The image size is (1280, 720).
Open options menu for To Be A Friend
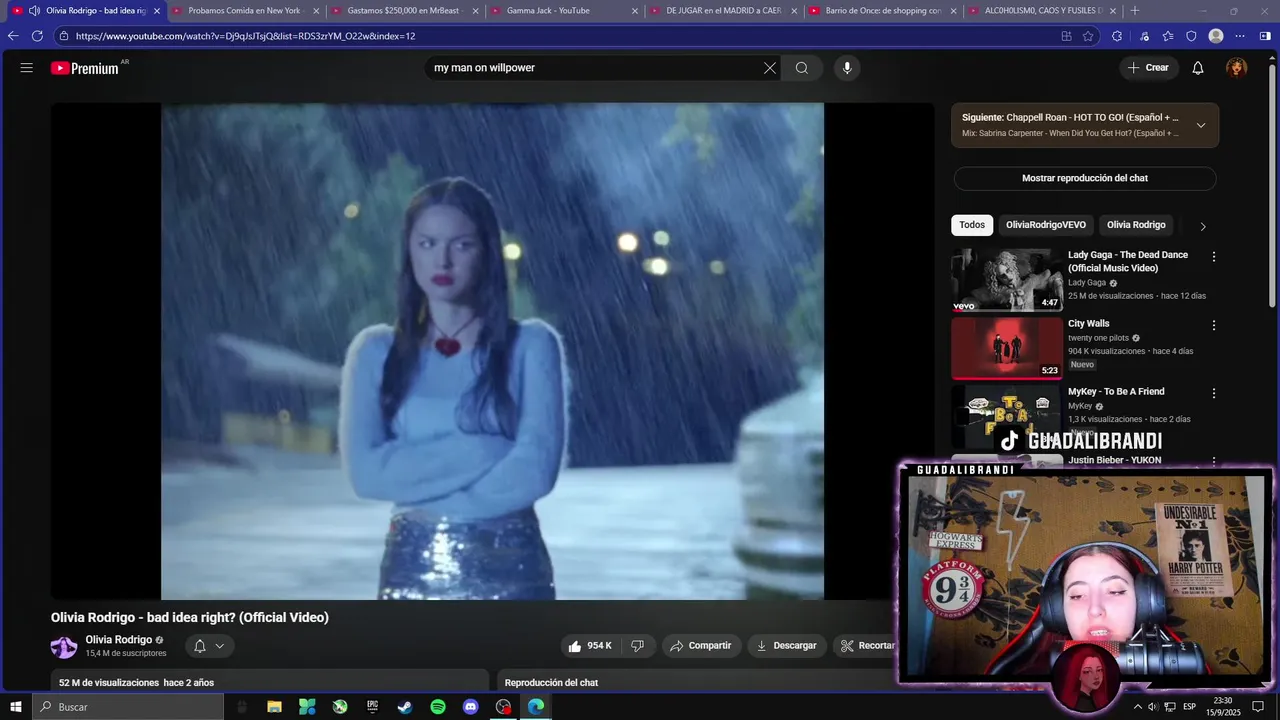(x=1214, y=393)
